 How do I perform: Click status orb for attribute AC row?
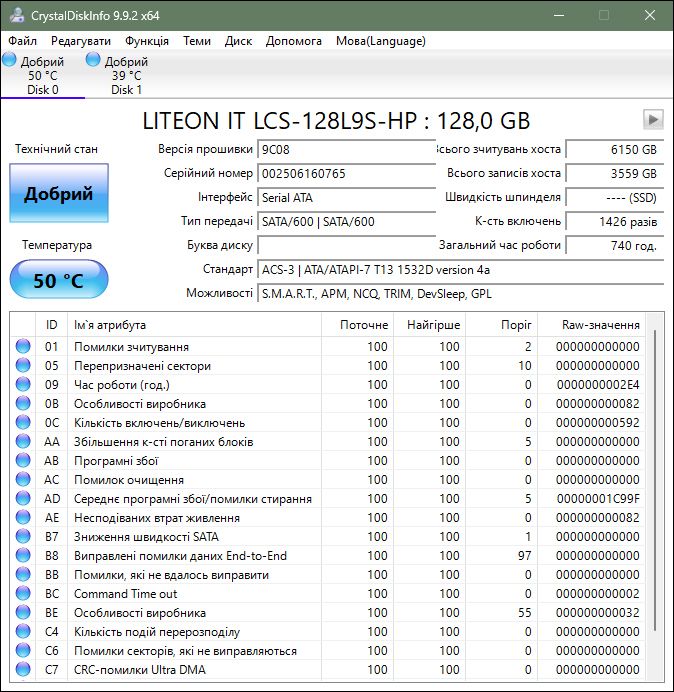point(23,479)
